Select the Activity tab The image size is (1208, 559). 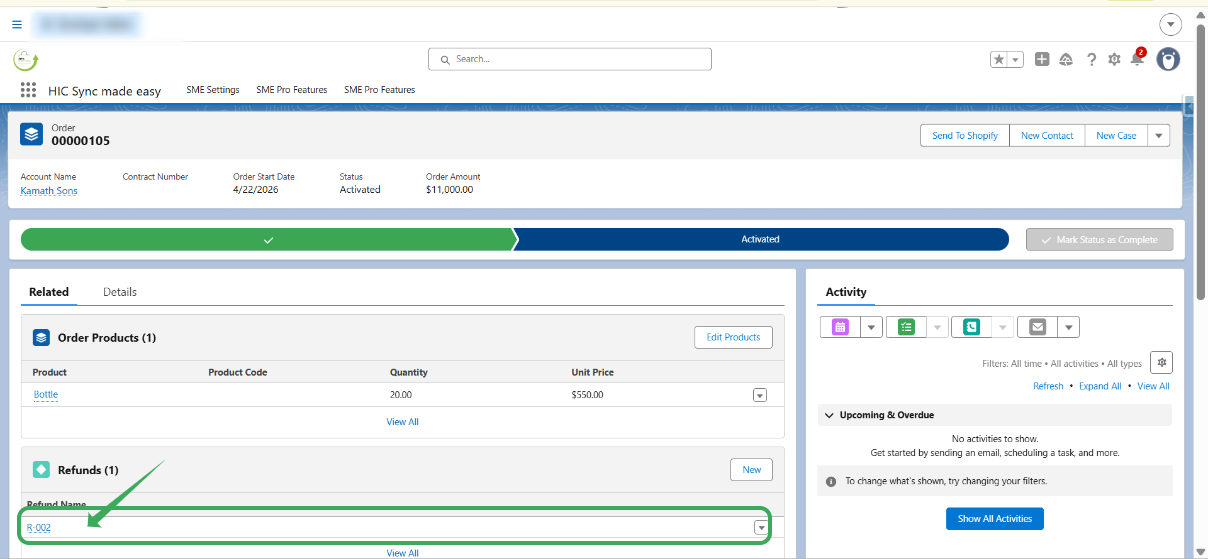tap(846, 292)
